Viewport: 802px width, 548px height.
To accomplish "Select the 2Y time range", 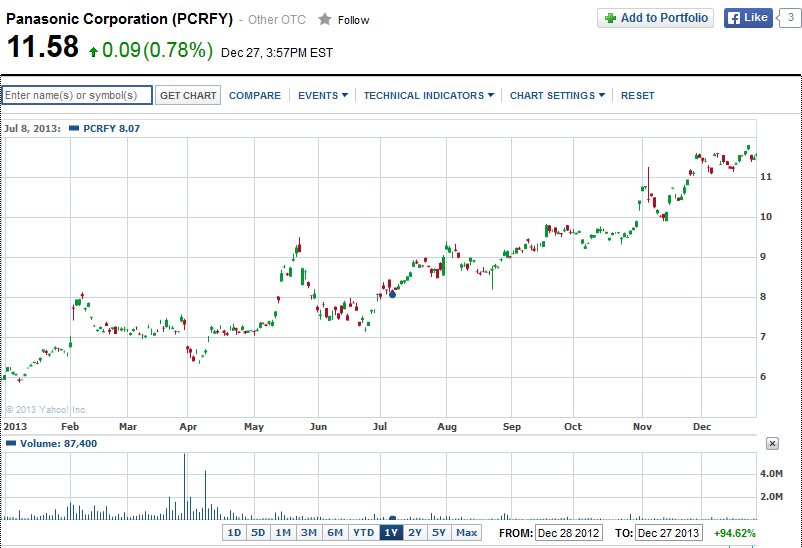I will [415, 533].
